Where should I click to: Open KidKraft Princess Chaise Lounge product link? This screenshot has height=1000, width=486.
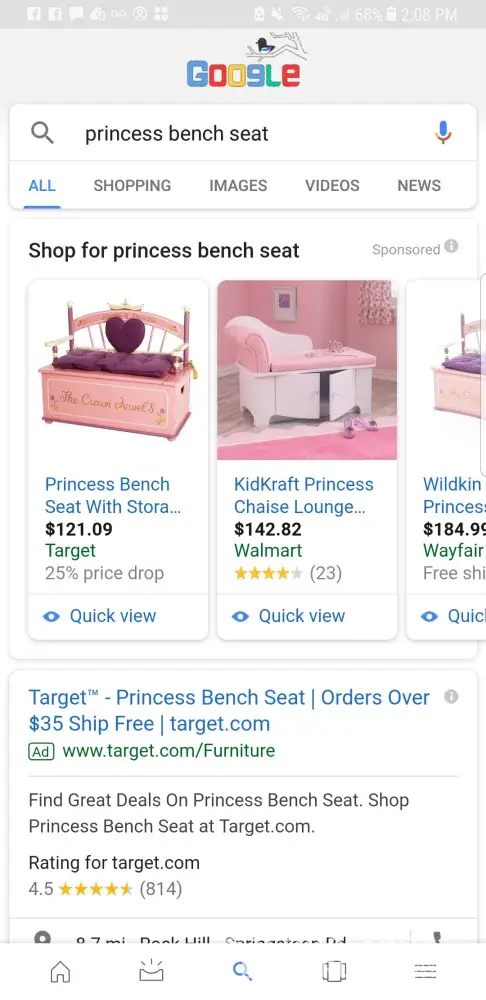coord(304,496)
